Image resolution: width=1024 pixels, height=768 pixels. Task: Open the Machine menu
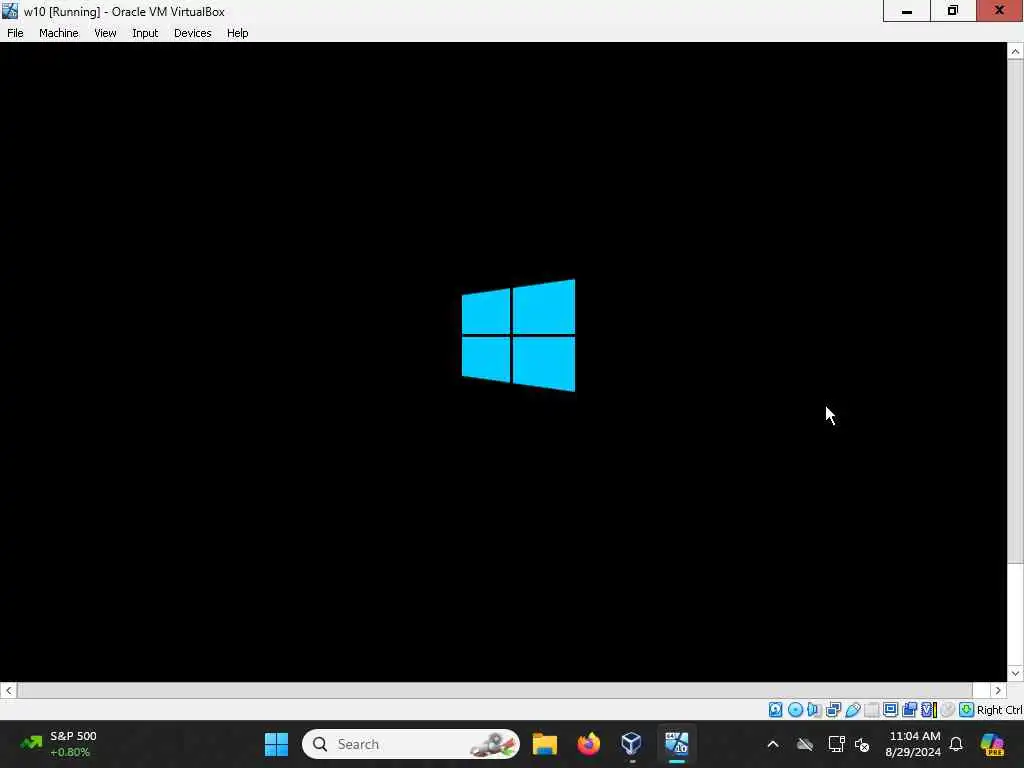click(x=58, y=33)
